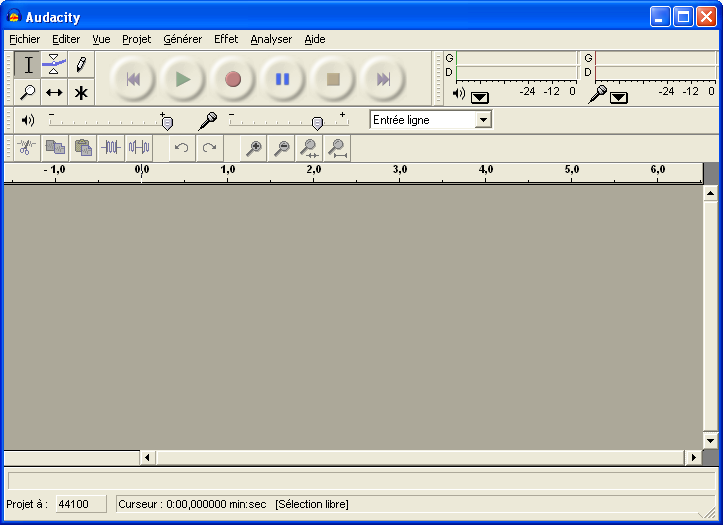The height and width of the screenshot is (525, 723).
Task: Click the microphone icon beside input slider
Action: coord(207,121)
